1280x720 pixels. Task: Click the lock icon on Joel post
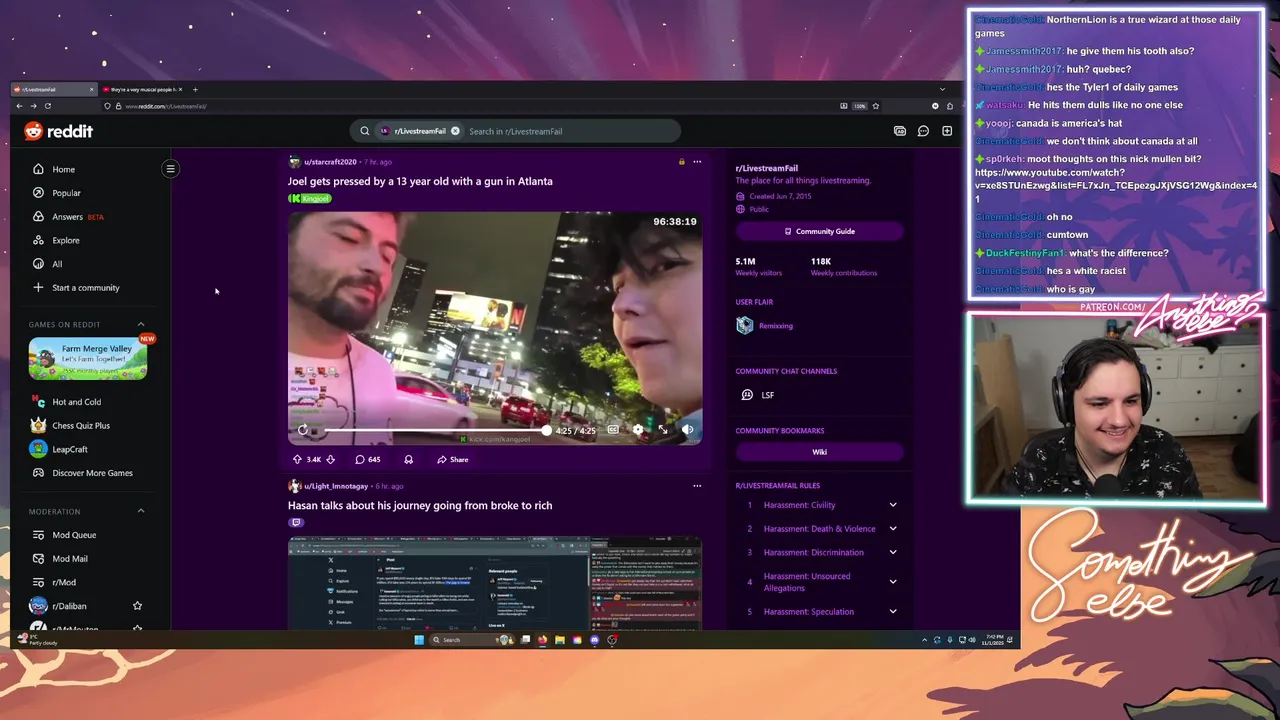click(x=682, y=162)
